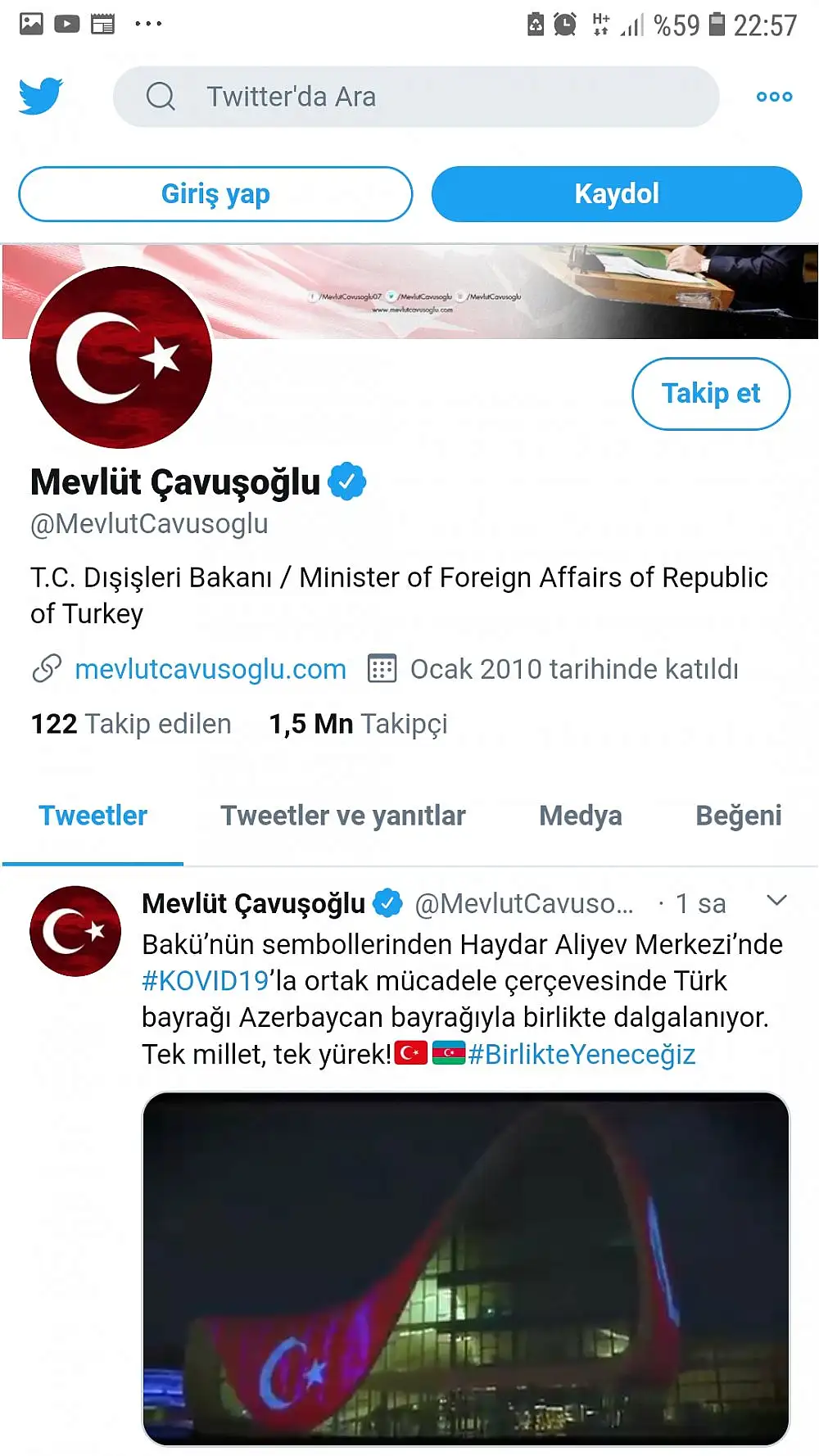The width and height of the screenshot is (819, 1456).
Task: Expand the tweet options chevron
Action: pos(776,901)
